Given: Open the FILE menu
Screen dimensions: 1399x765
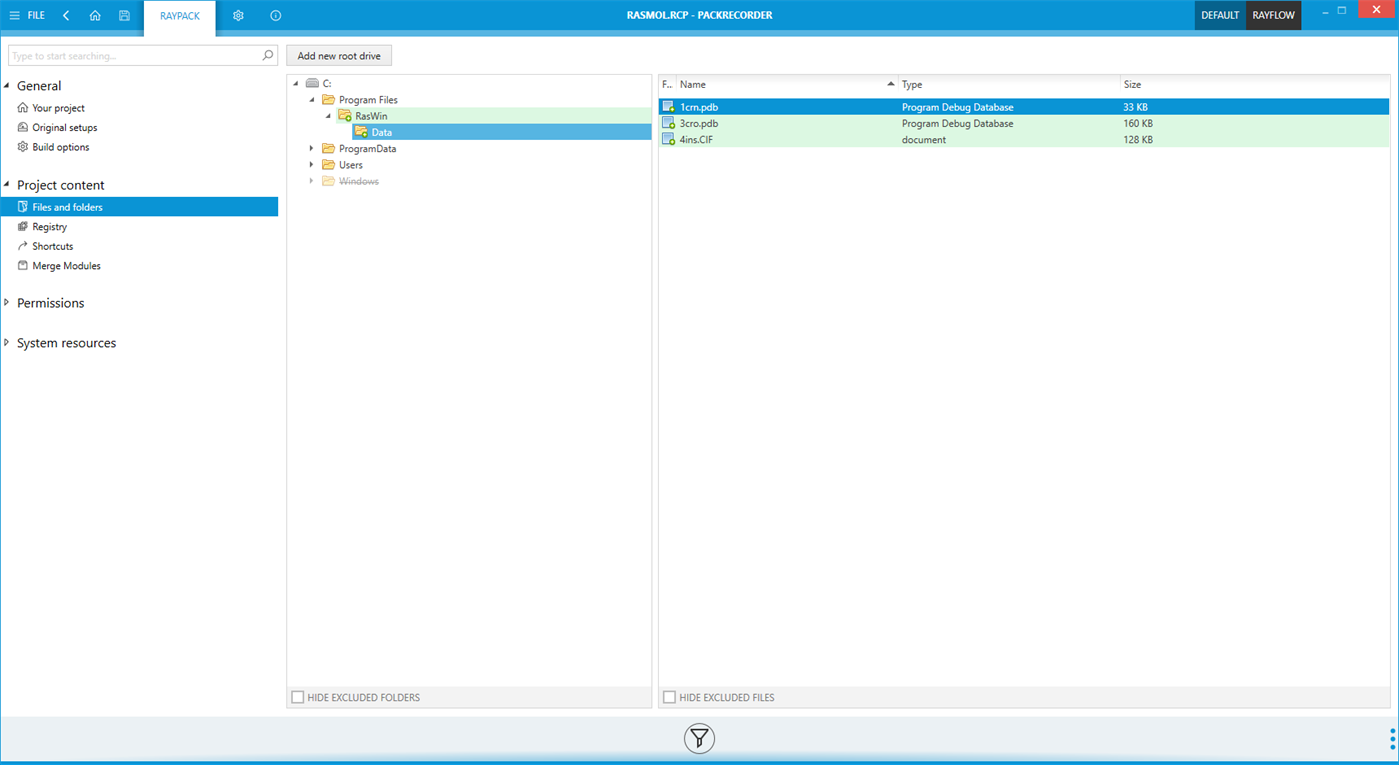Looking at the screenshot, I should 34,15.
